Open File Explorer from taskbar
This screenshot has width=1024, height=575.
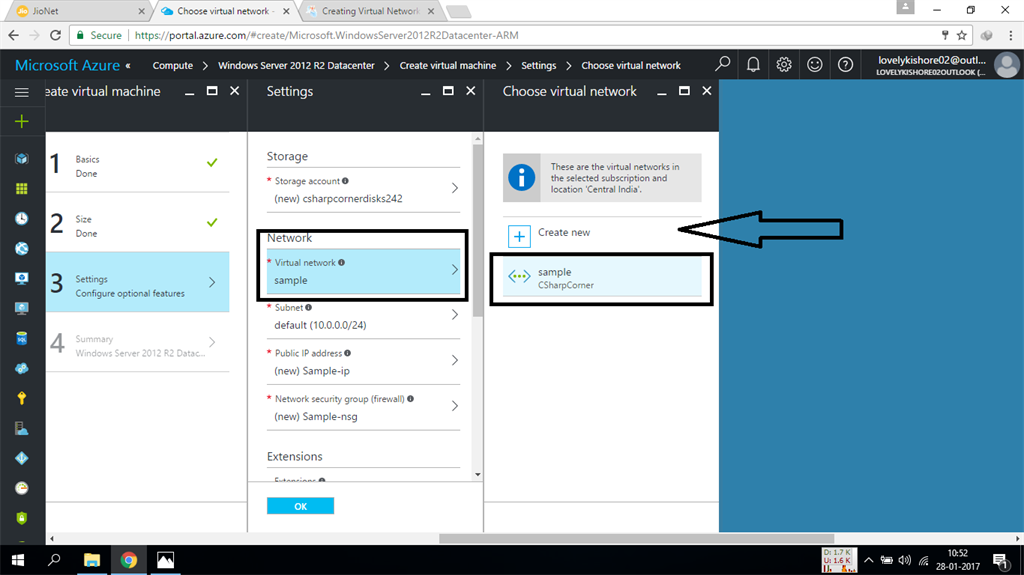91,560
